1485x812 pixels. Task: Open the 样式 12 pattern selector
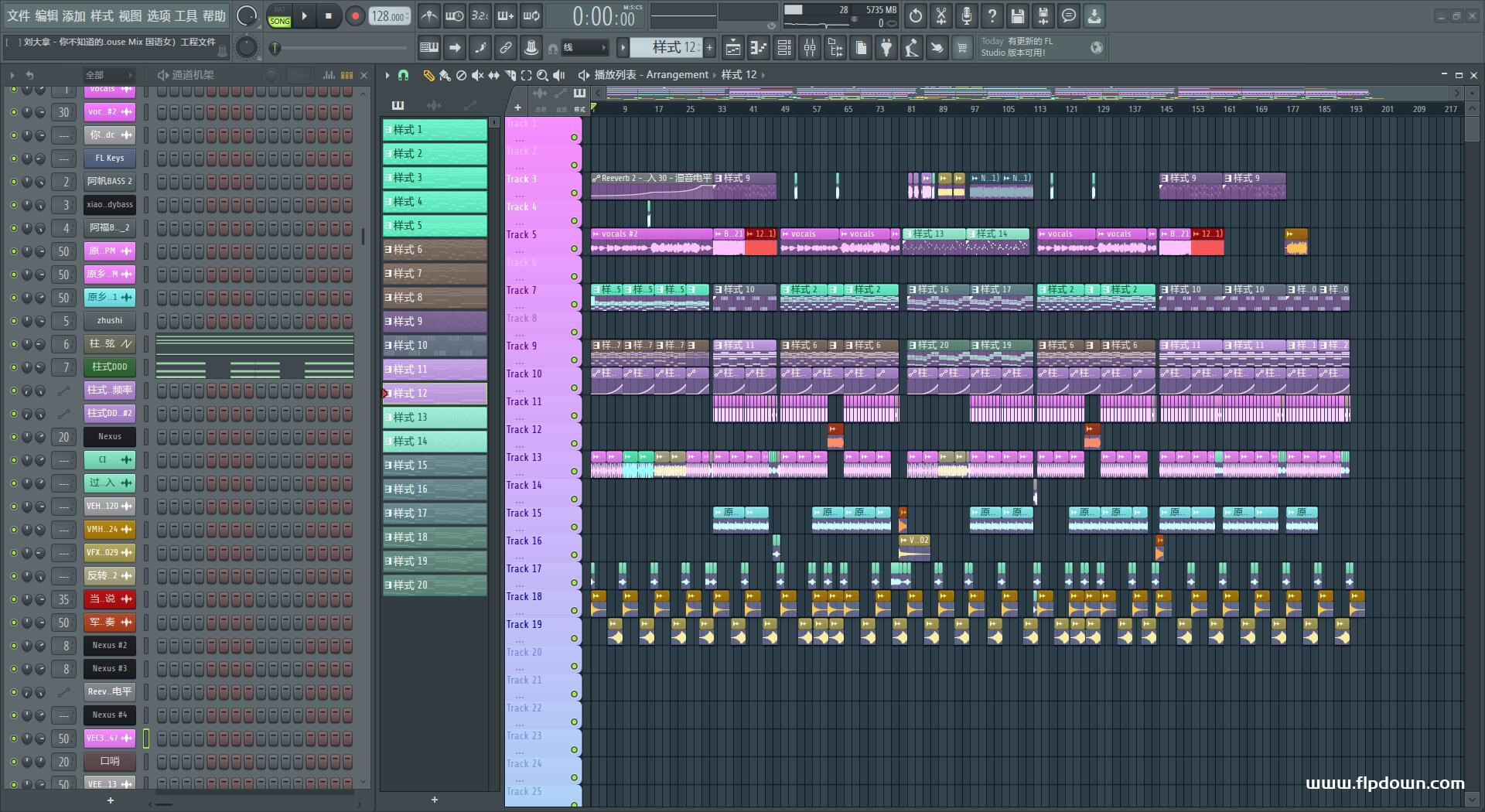[665, 48]
